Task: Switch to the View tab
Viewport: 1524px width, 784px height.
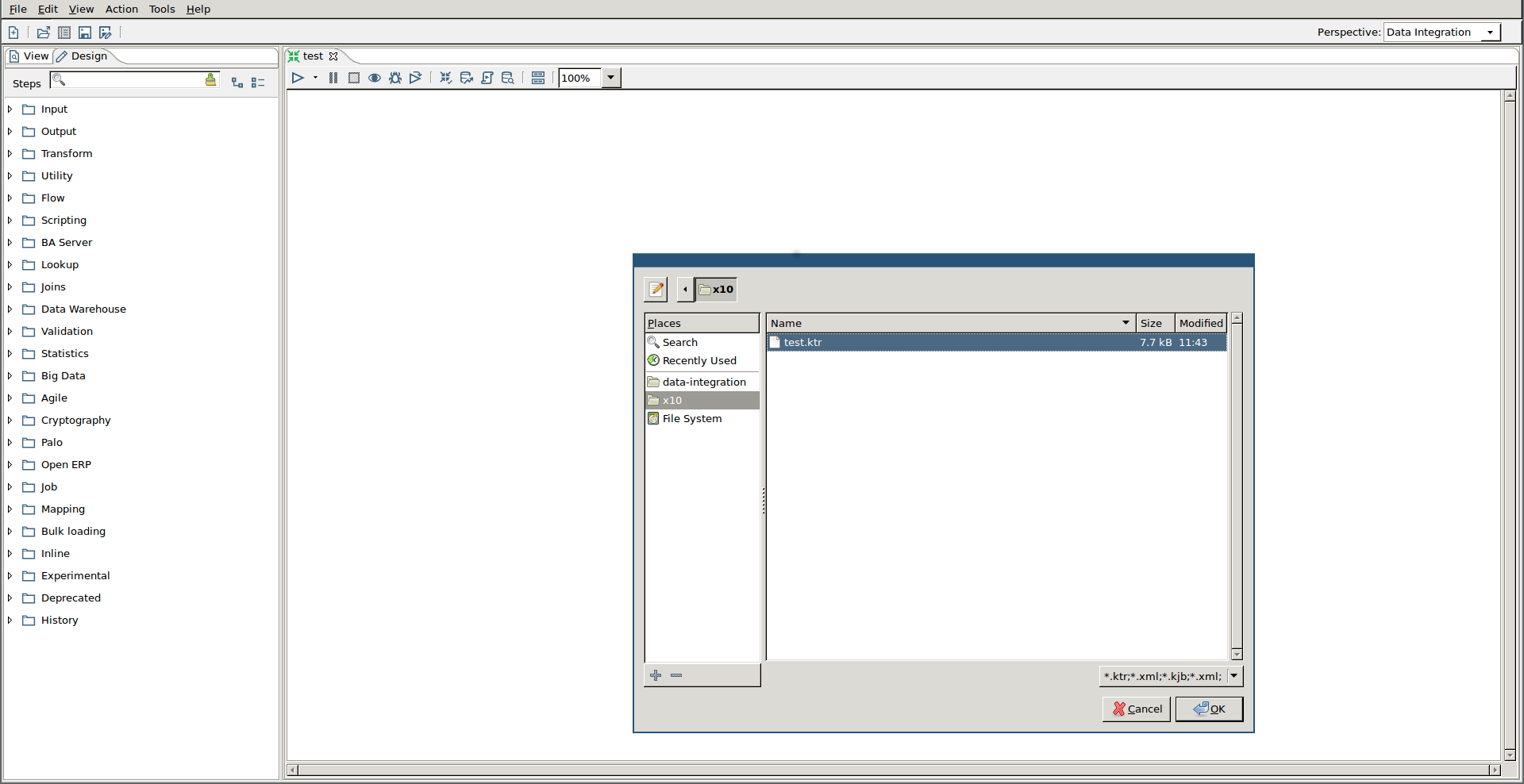Action: [x=29, y=56]
